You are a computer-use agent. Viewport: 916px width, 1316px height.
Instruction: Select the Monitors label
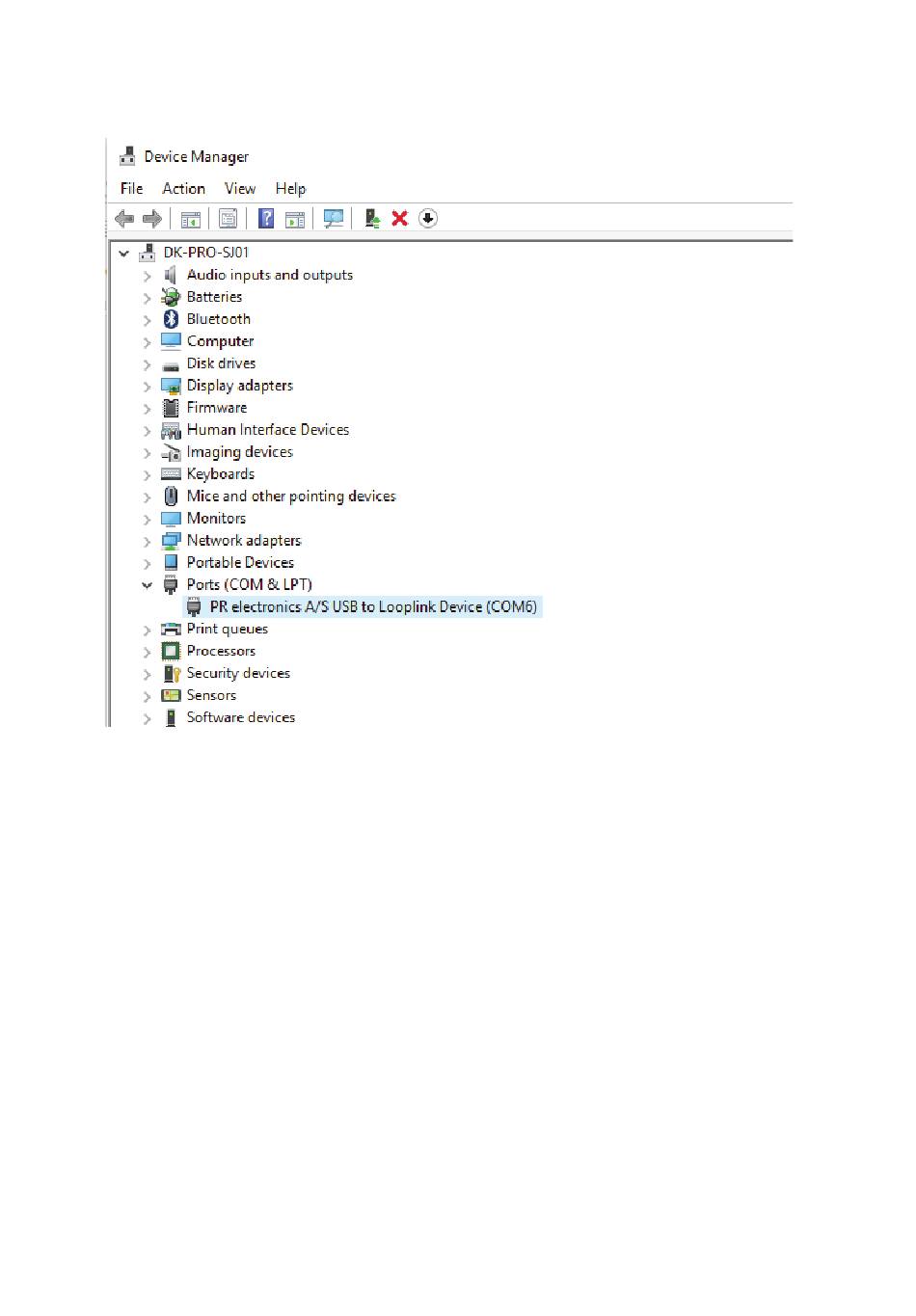pos(216,519)
